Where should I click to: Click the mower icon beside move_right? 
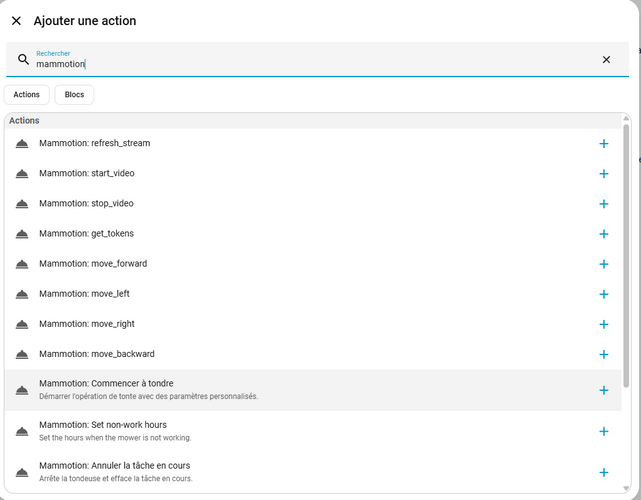point(22,324)
